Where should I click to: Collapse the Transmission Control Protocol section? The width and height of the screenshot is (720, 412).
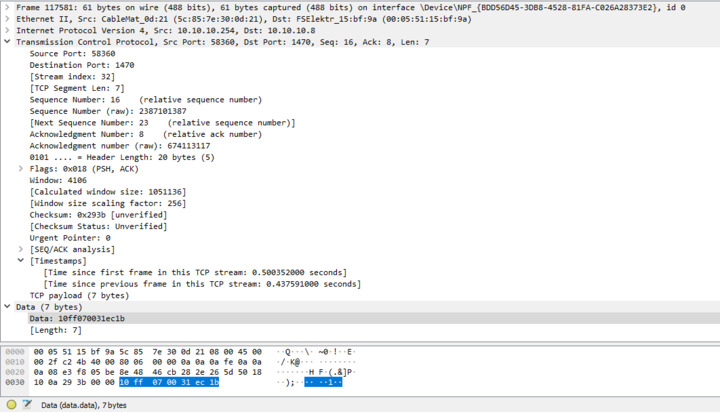click(x=7, y=42)
